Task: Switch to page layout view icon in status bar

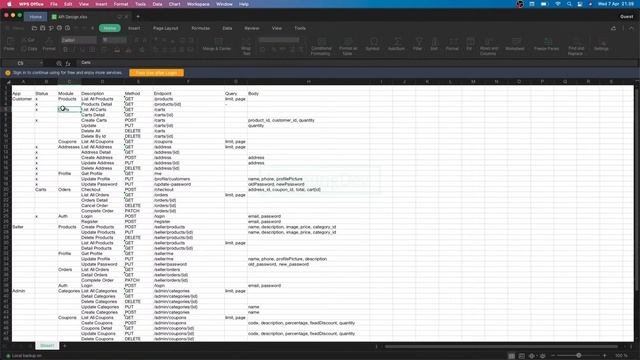Action: pyautogui.click(x=522, y=356)
